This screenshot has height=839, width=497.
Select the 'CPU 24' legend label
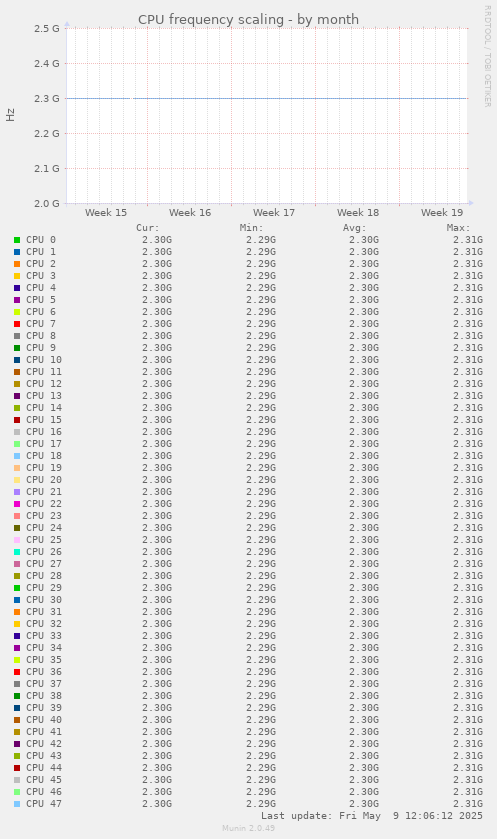[44, 528]
